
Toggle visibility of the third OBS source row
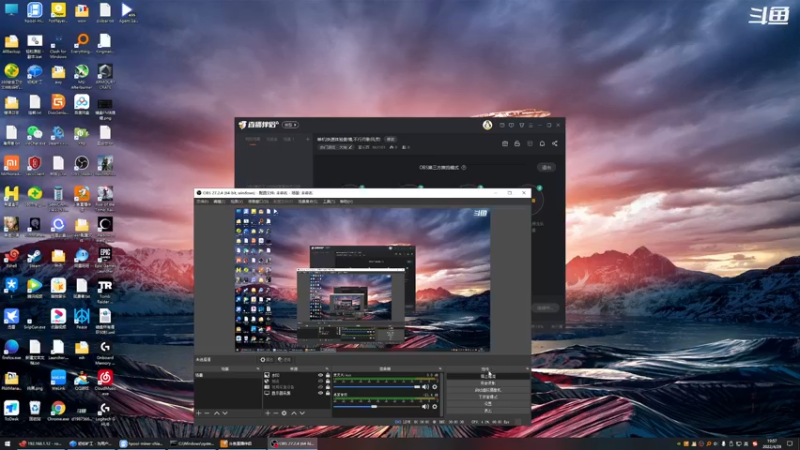(x=320, y=387)
